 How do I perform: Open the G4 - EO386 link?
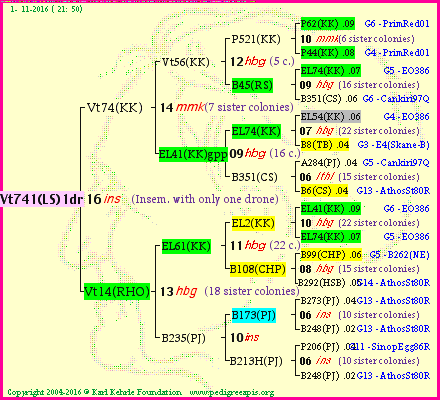click(406, 117)
